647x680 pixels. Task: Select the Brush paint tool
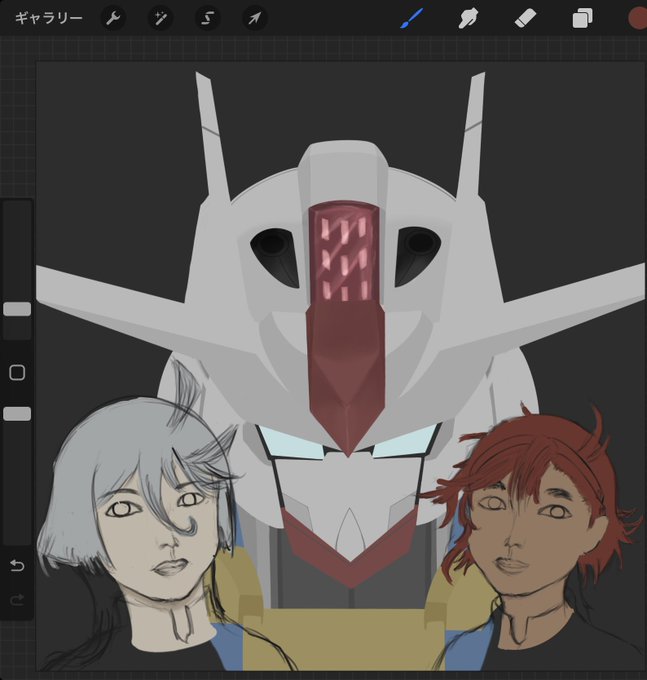coord(411,19)
